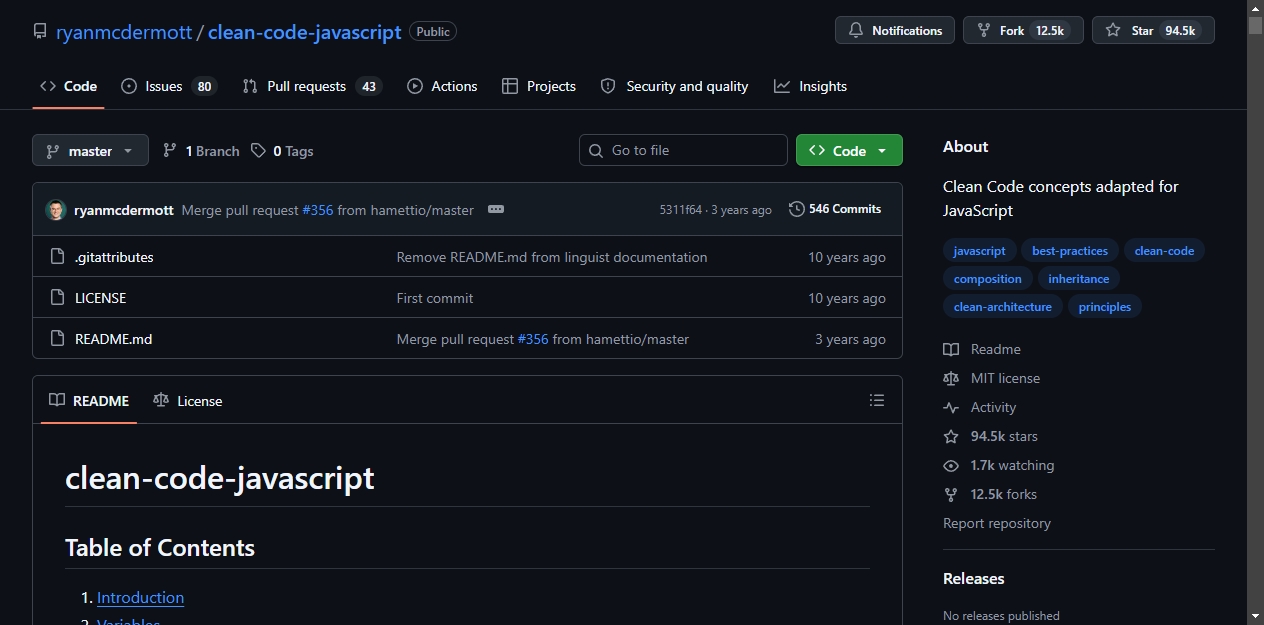Click the fork icon beside 12.5k forks

(951, 494)
